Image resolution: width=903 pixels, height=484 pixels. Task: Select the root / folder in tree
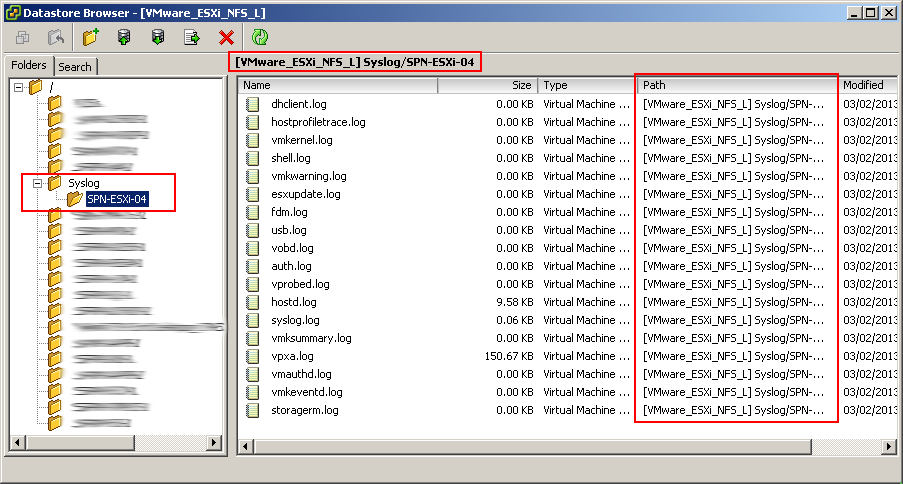[x=52, y=88]
